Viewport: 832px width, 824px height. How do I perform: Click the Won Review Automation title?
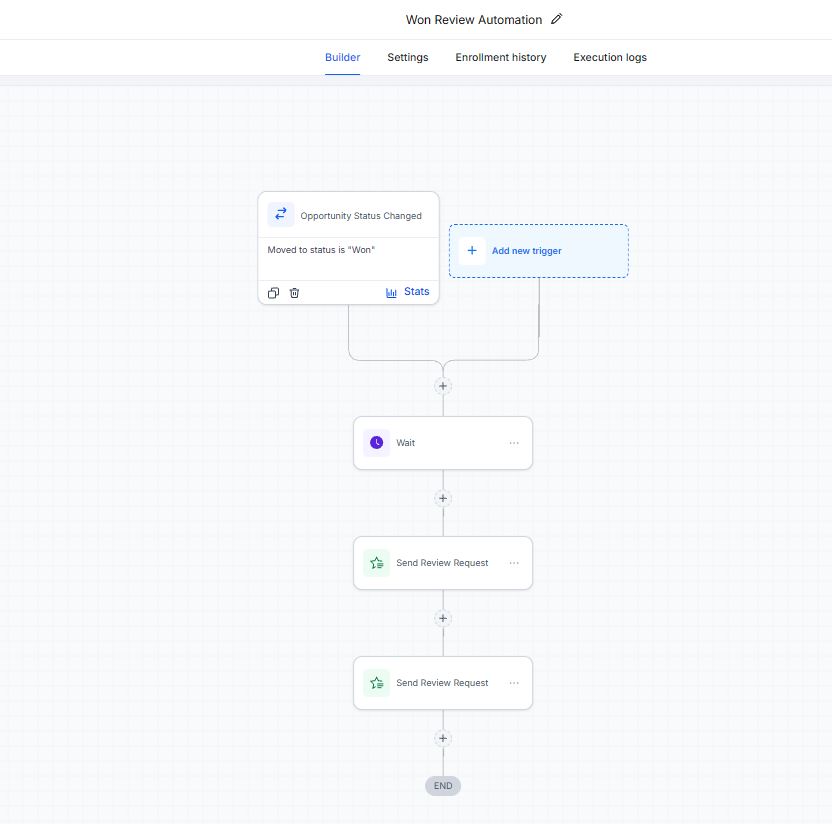[474, 20]
